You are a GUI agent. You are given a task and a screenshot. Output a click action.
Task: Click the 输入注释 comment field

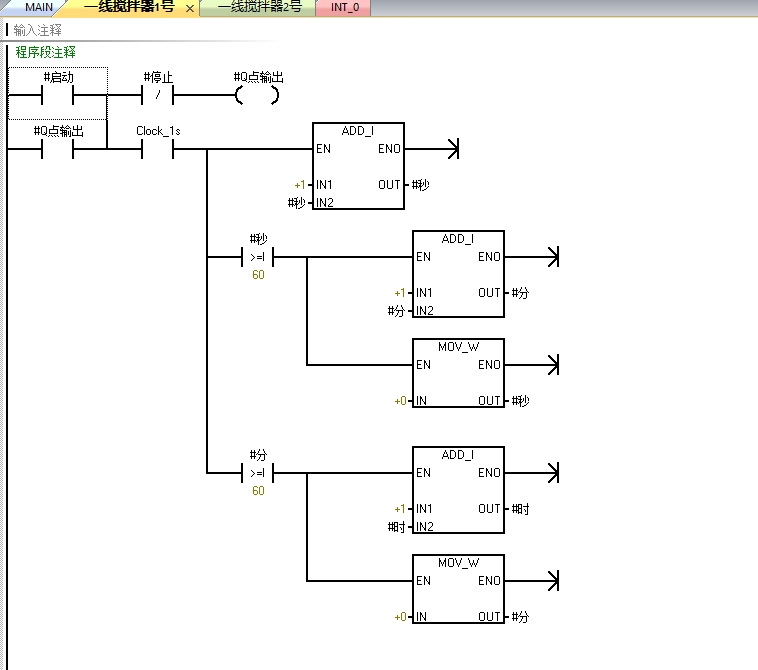pos(38,30)
